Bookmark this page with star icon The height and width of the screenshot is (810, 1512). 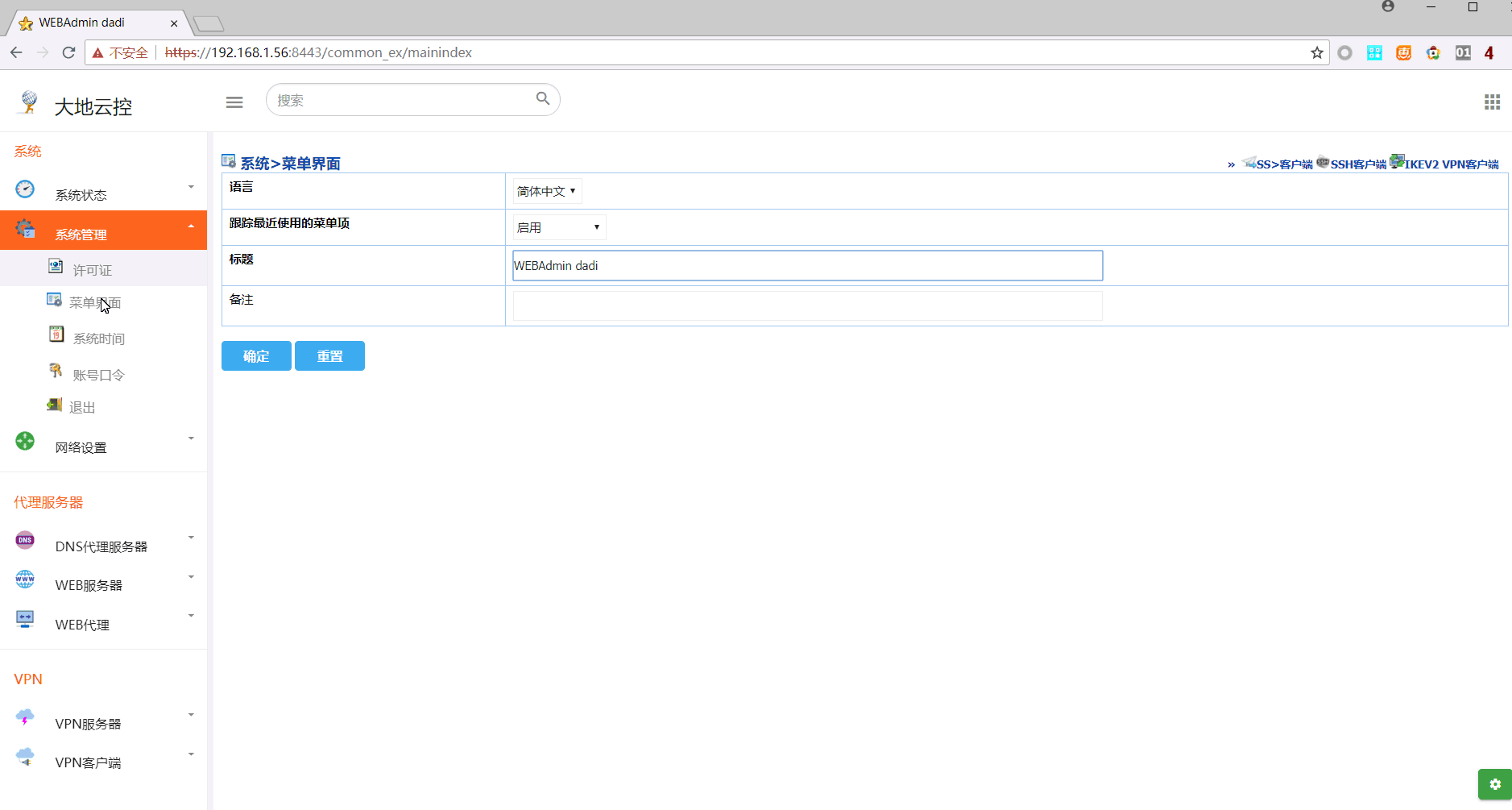click(1317, 52)
